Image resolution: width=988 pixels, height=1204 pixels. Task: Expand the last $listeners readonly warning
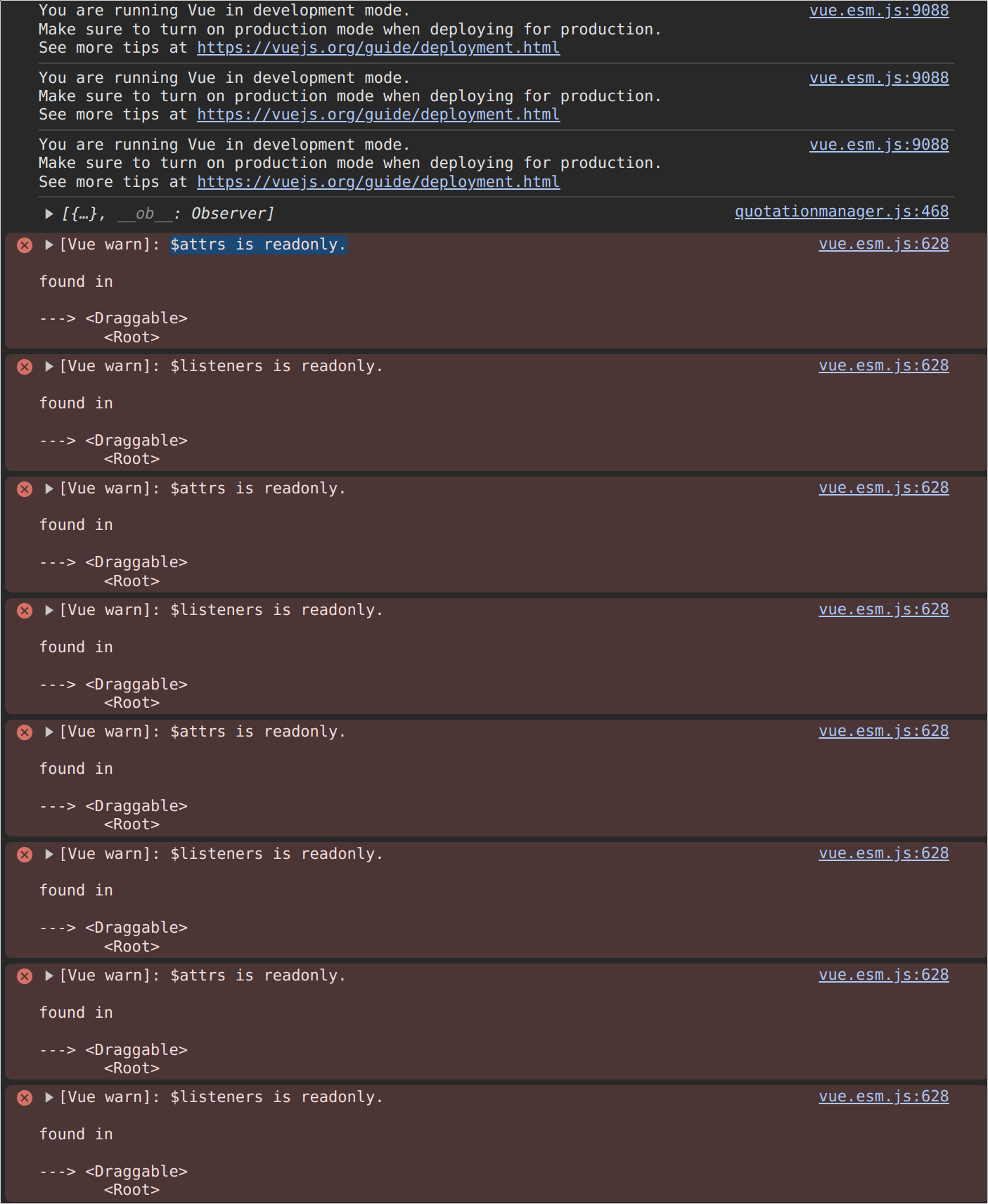[x=49, y=1097]
